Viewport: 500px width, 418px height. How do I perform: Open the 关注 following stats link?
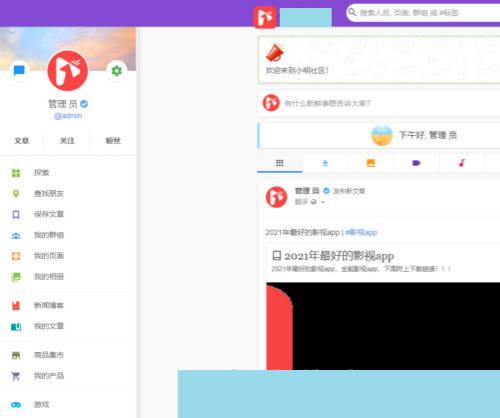(x=67, y=141)
